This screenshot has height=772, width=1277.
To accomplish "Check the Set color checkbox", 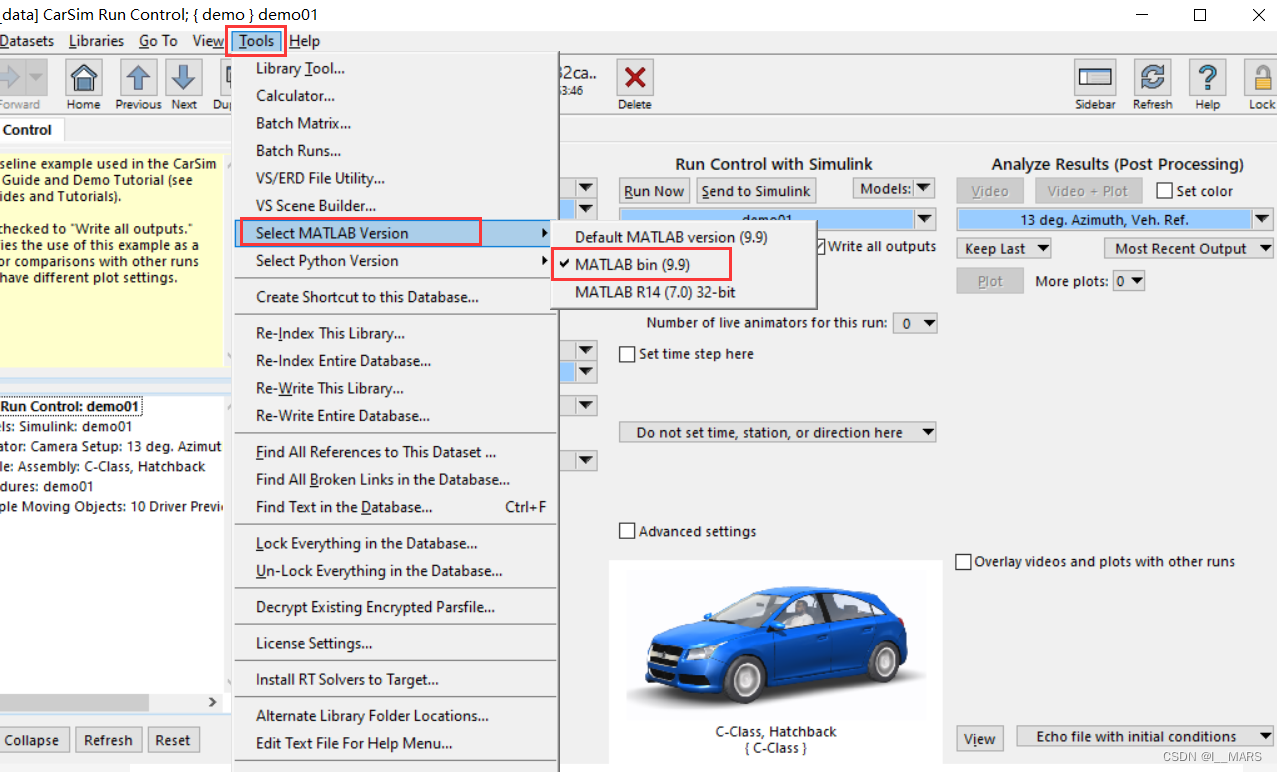I will coord(1164,191).
